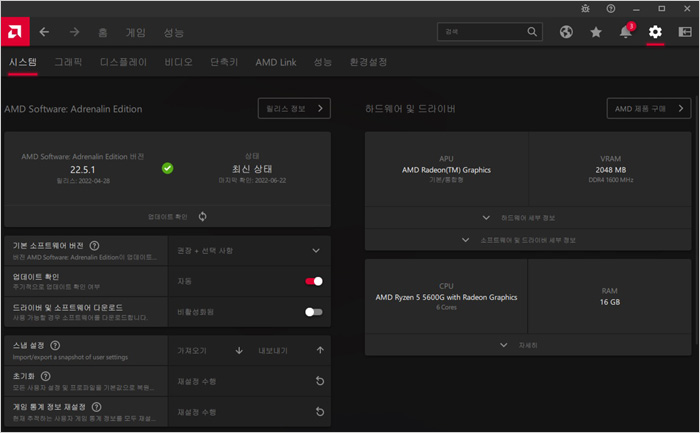The width and height of the screenshot is (700, 433).
Task: Click the green up-to-date checkmark icon
Action: [167, 168]
